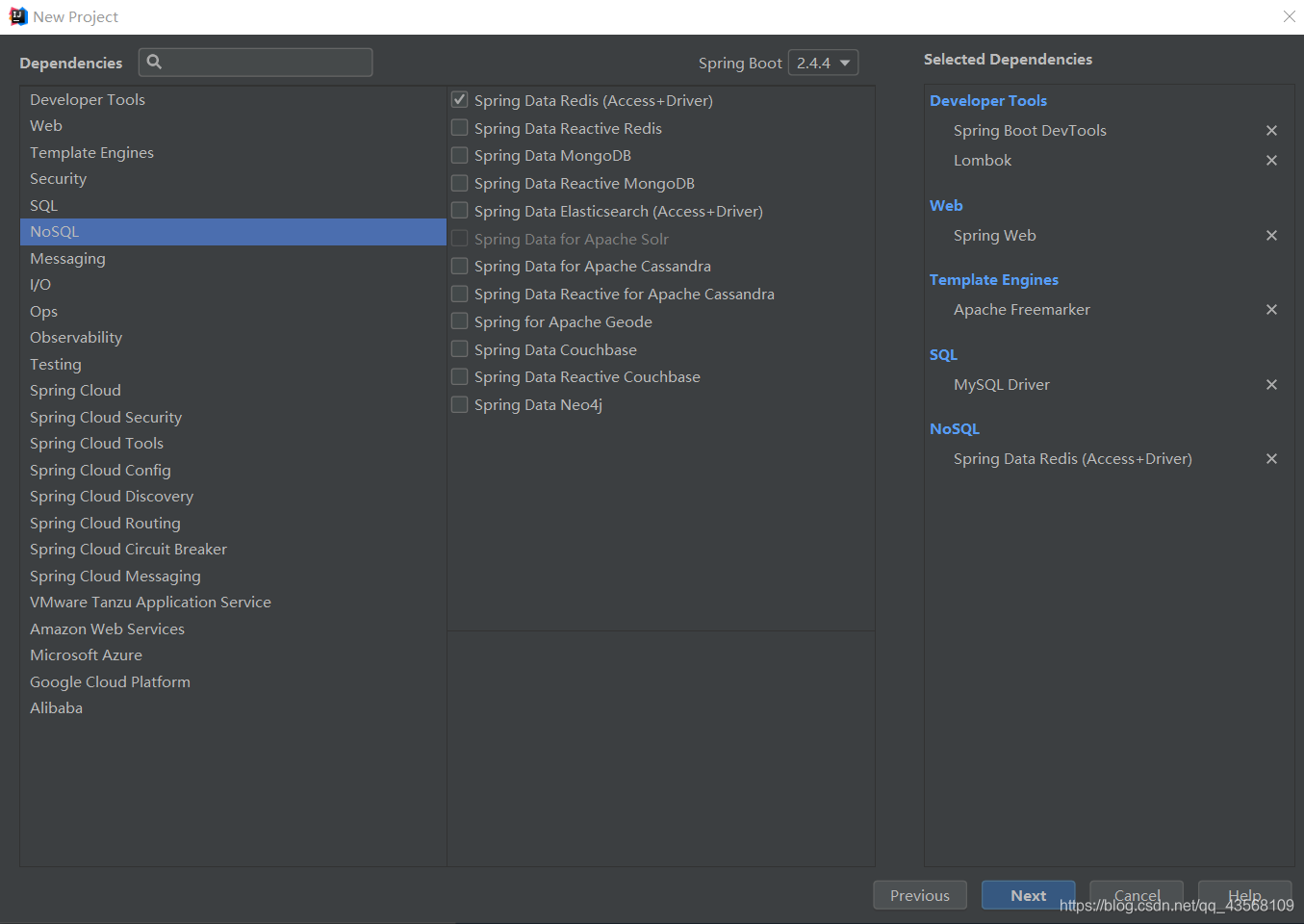Uncheck Spring Data Redis (Access+Driver)

[460, 100]
